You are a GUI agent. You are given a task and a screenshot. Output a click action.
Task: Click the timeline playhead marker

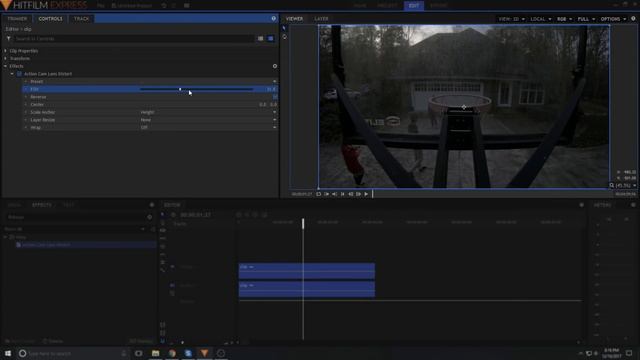[x=303, y=223]
